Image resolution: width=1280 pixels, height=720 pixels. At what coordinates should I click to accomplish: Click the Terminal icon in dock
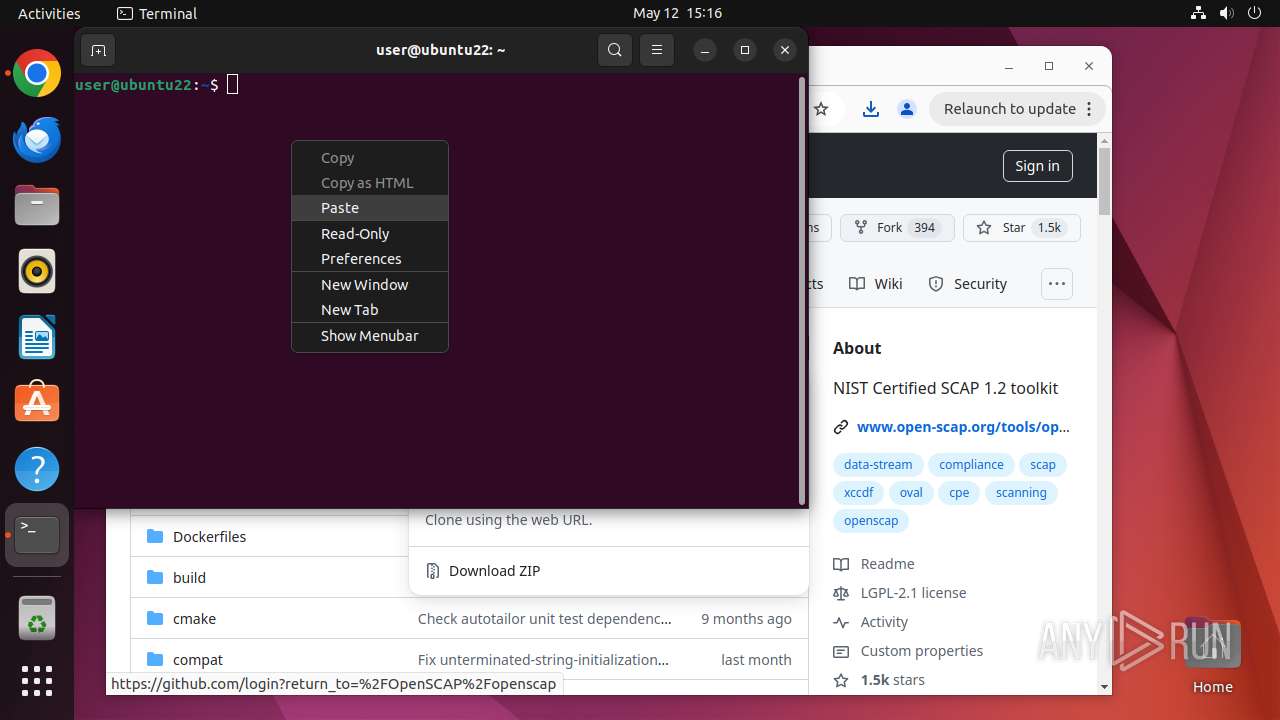(x=37, y=535)
